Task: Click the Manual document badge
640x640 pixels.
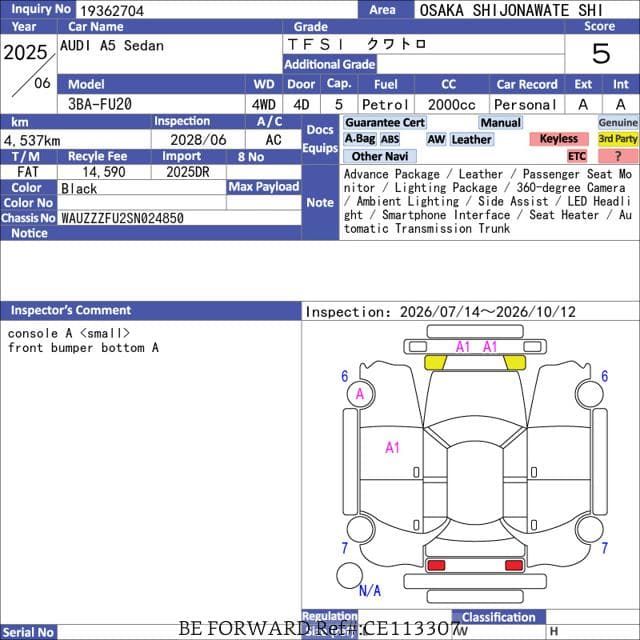Action: pos(500,122)
